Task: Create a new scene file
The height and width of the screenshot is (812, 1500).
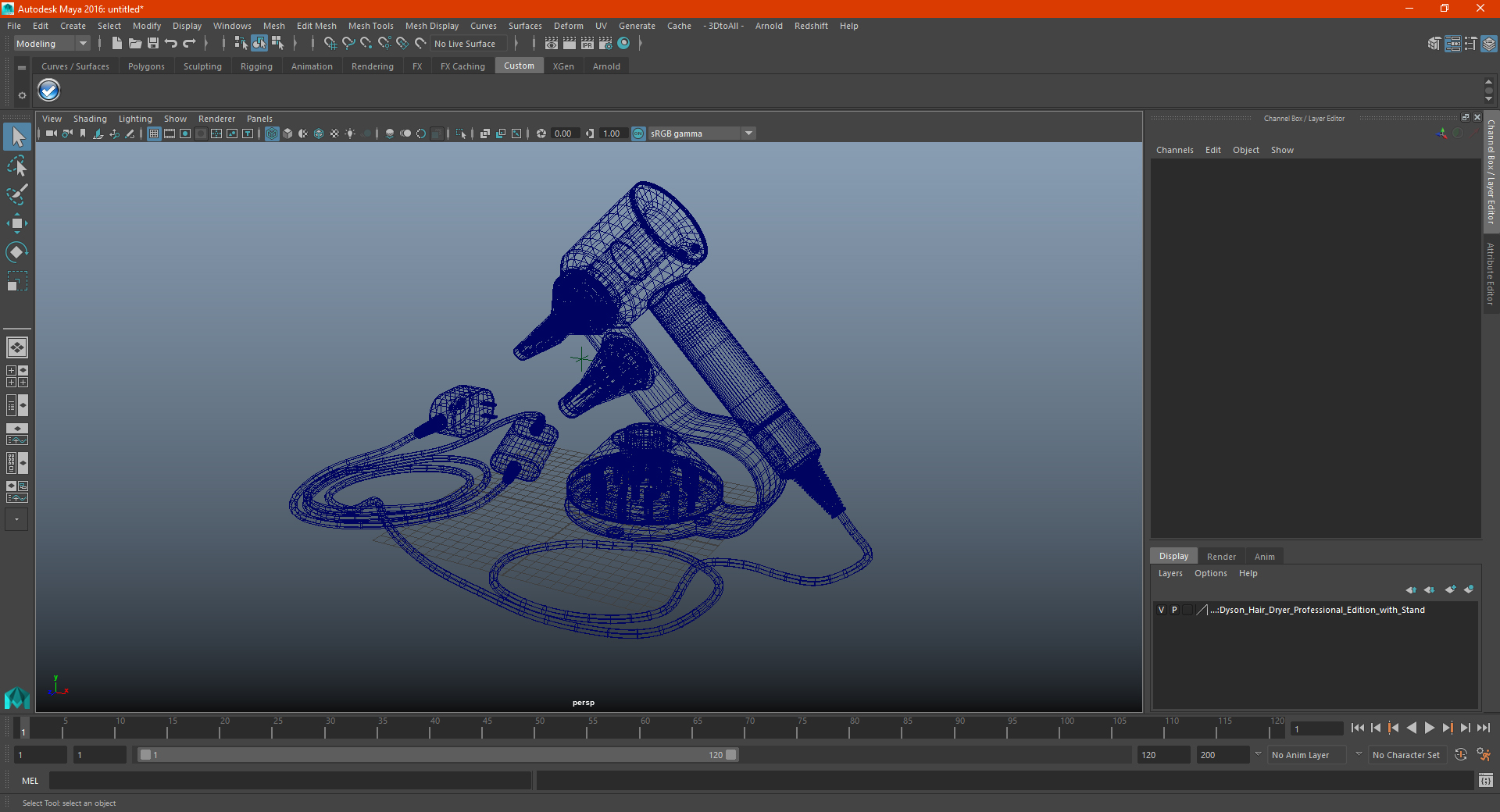Action: (x=116, y=44)
